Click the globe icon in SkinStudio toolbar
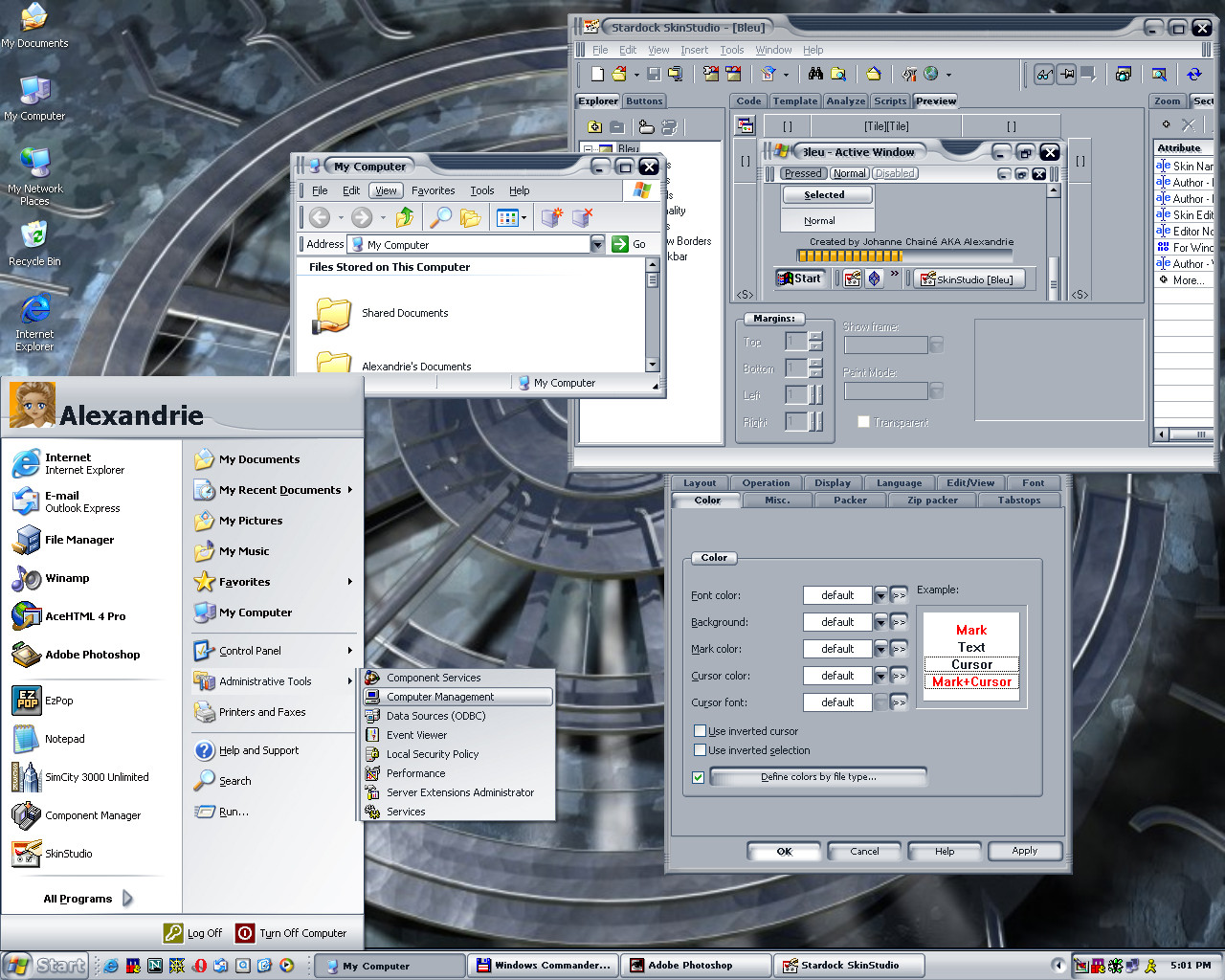 click(x=931, y=74)
